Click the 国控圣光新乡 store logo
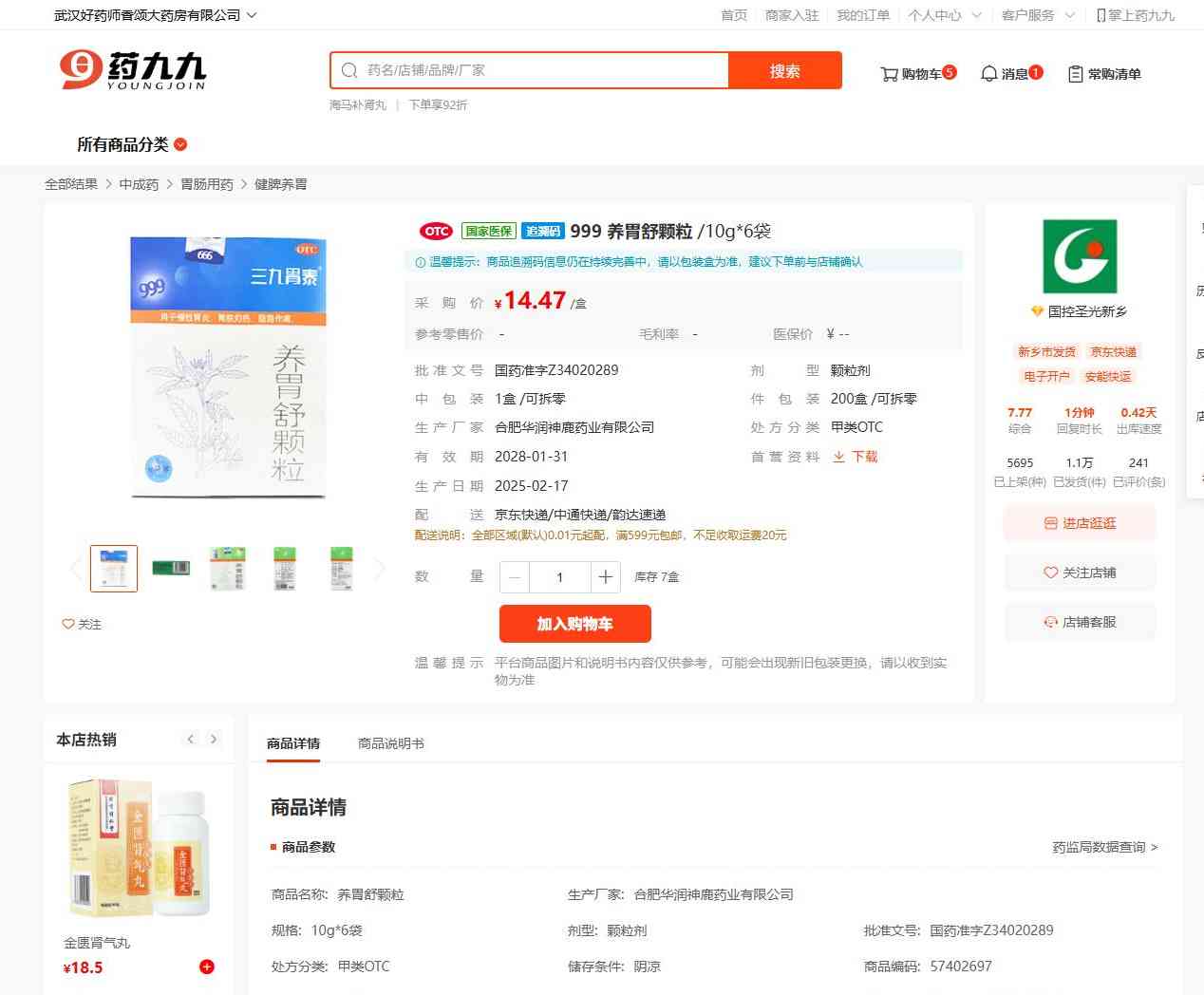Viewport: 1204px width, 995px height. click(1080, 256)
